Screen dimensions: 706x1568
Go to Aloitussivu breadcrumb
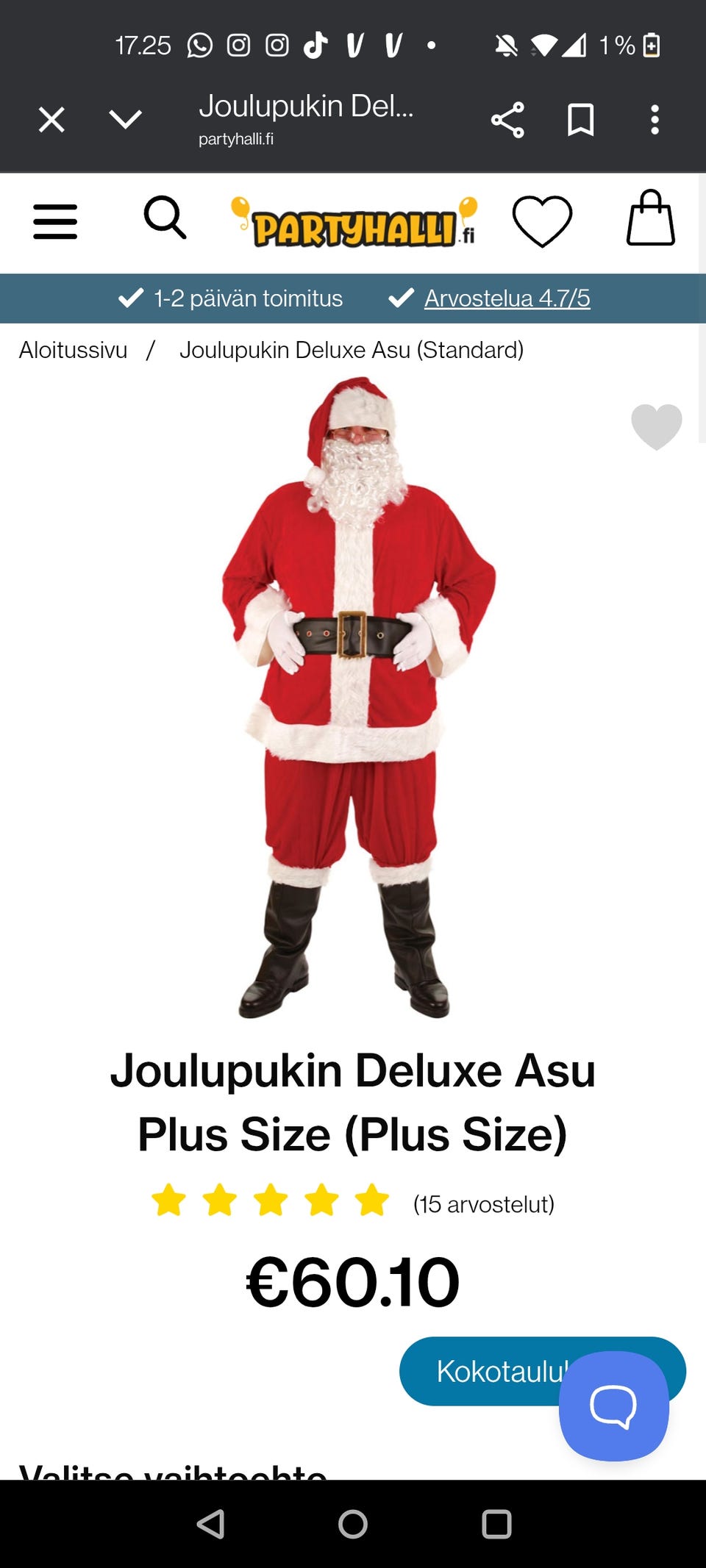coord(73,350)
